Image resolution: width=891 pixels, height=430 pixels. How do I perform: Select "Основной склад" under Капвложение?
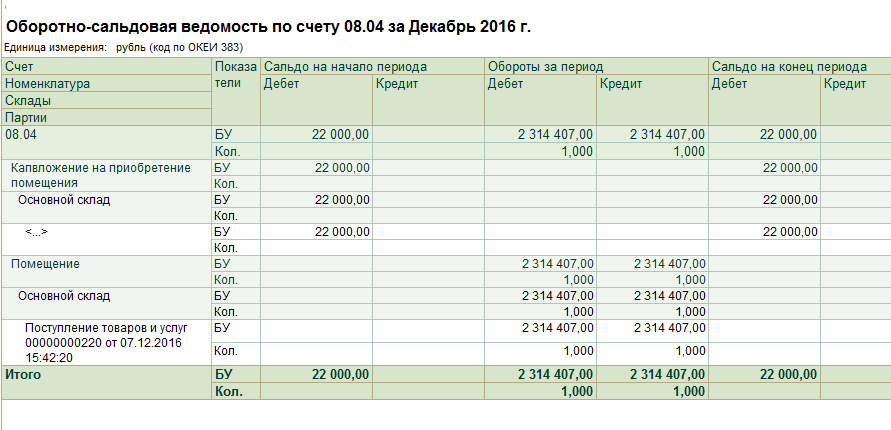(x=64, y=200)
